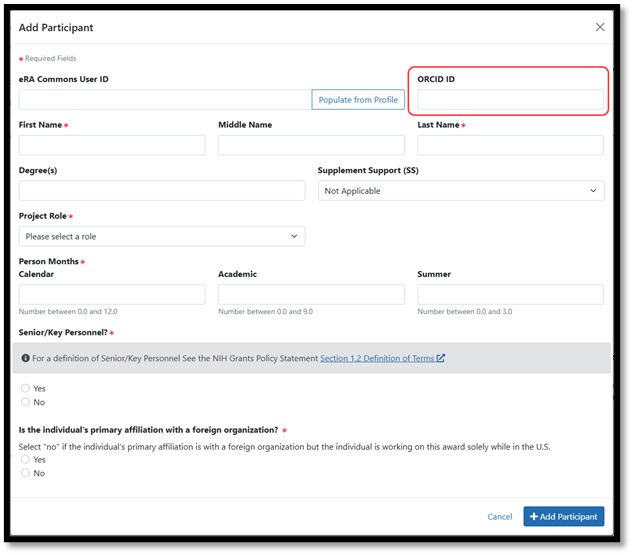Viewport: 633px width, 555px height.
Task: Choose No for foreign organization affiliation
Action: pos(26,473)
